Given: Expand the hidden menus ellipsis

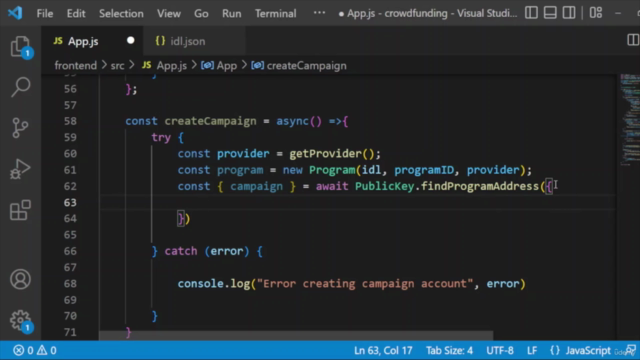Looking at the screenshot, I should (319, 13).
